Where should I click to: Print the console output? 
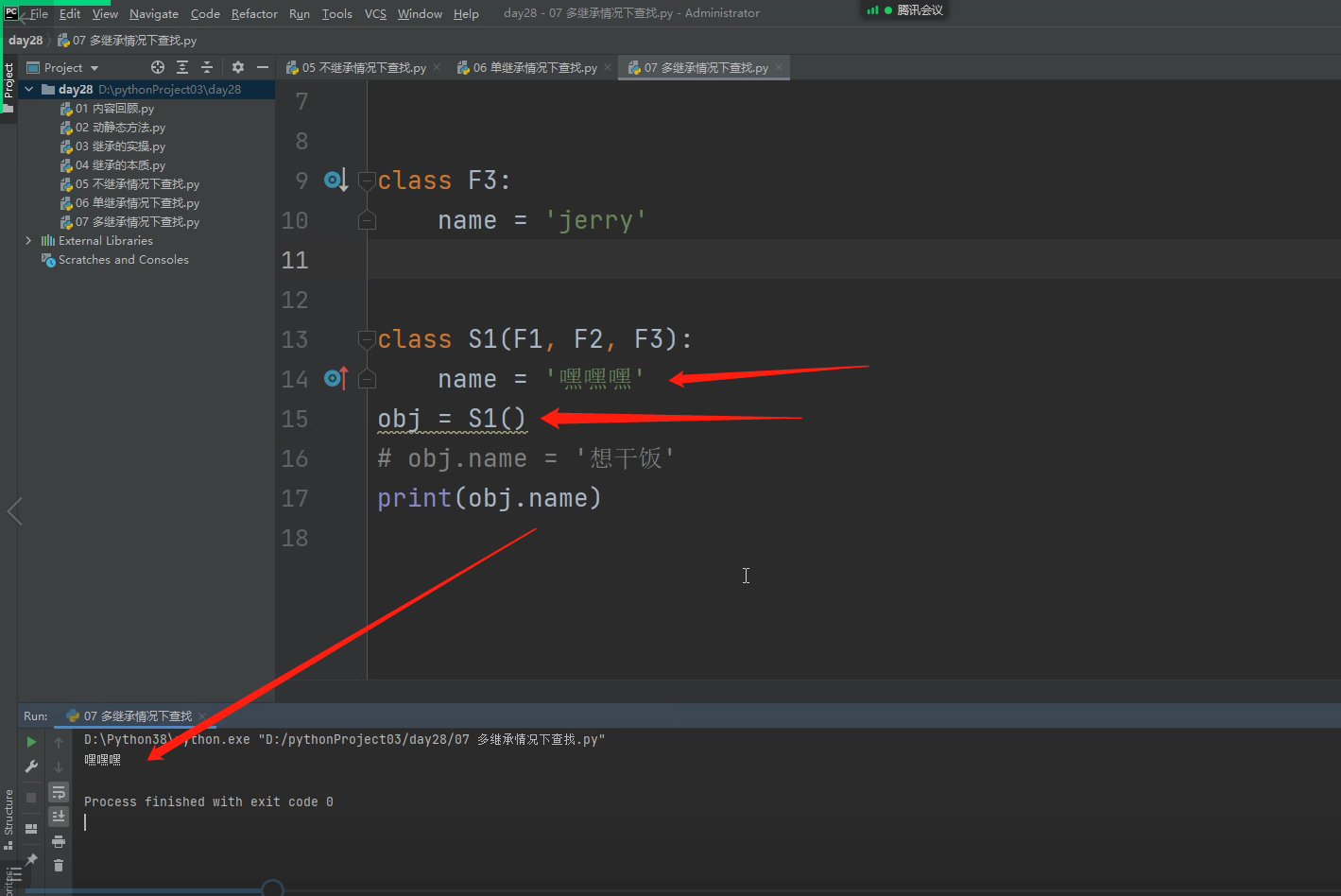pyautogui.click(x=59, y=841)
